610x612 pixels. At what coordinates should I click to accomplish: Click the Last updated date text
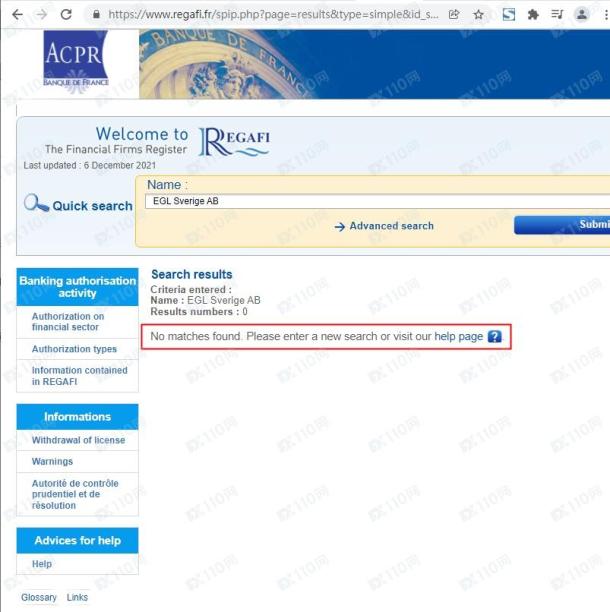point(89,165)
